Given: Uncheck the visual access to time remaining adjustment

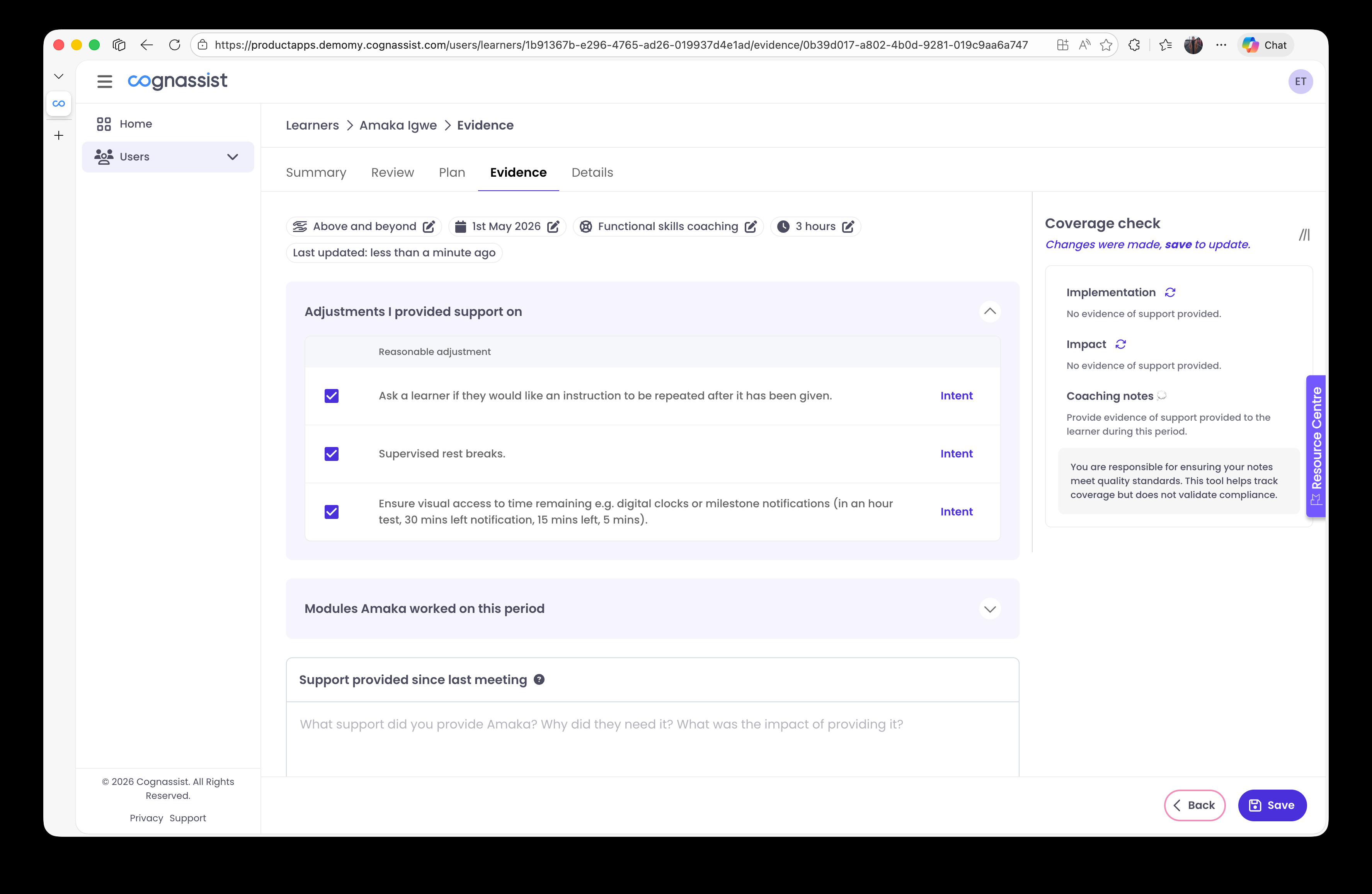Looking at the screenshot, I should pos(332,512).
